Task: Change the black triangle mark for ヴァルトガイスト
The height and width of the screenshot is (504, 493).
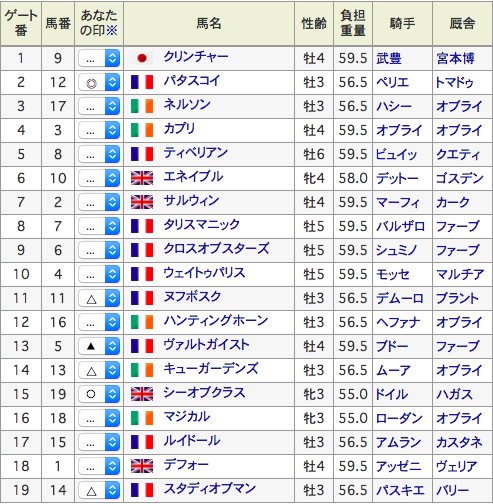Action: pos(99,347)
